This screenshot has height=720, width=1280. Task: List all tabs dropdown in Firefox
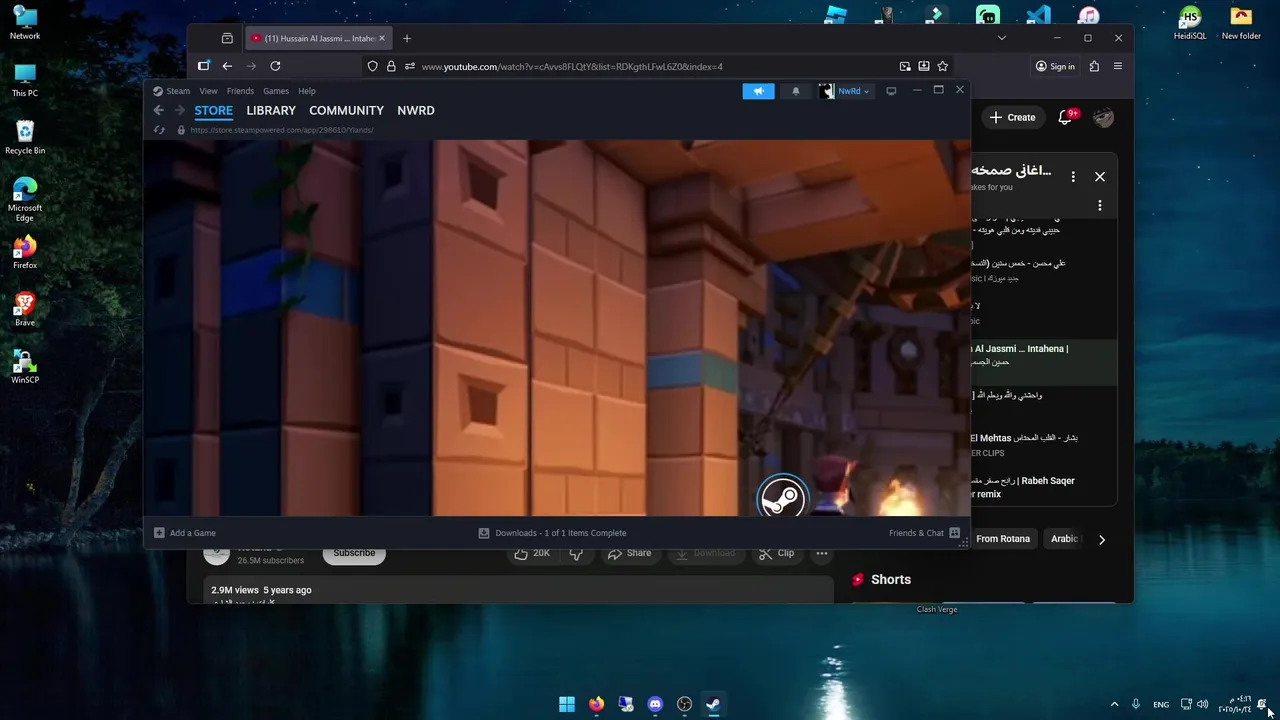pos(1001,38)
